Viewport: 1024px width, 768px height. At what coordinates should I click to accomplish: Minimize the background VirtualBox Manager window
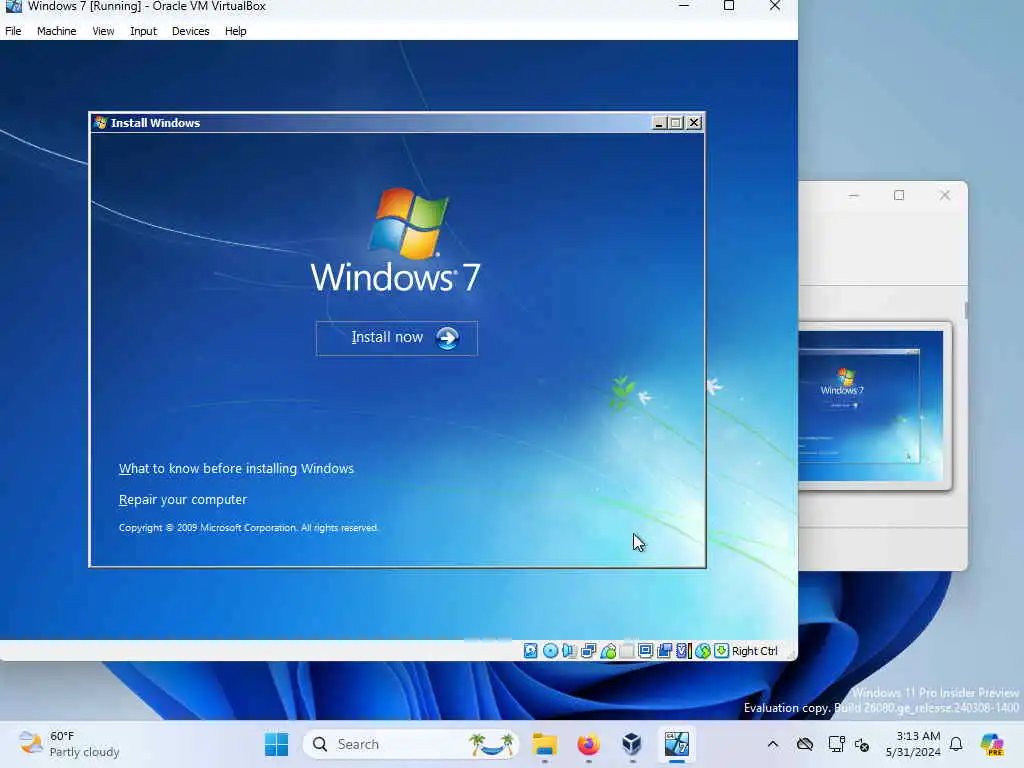(x=854, y=195)
